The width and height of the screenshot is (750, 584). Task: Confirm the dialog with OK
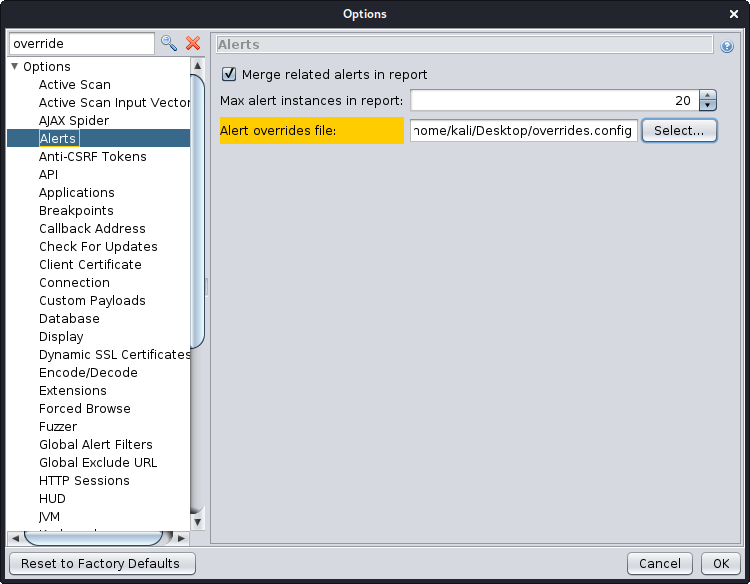[721, 563]
